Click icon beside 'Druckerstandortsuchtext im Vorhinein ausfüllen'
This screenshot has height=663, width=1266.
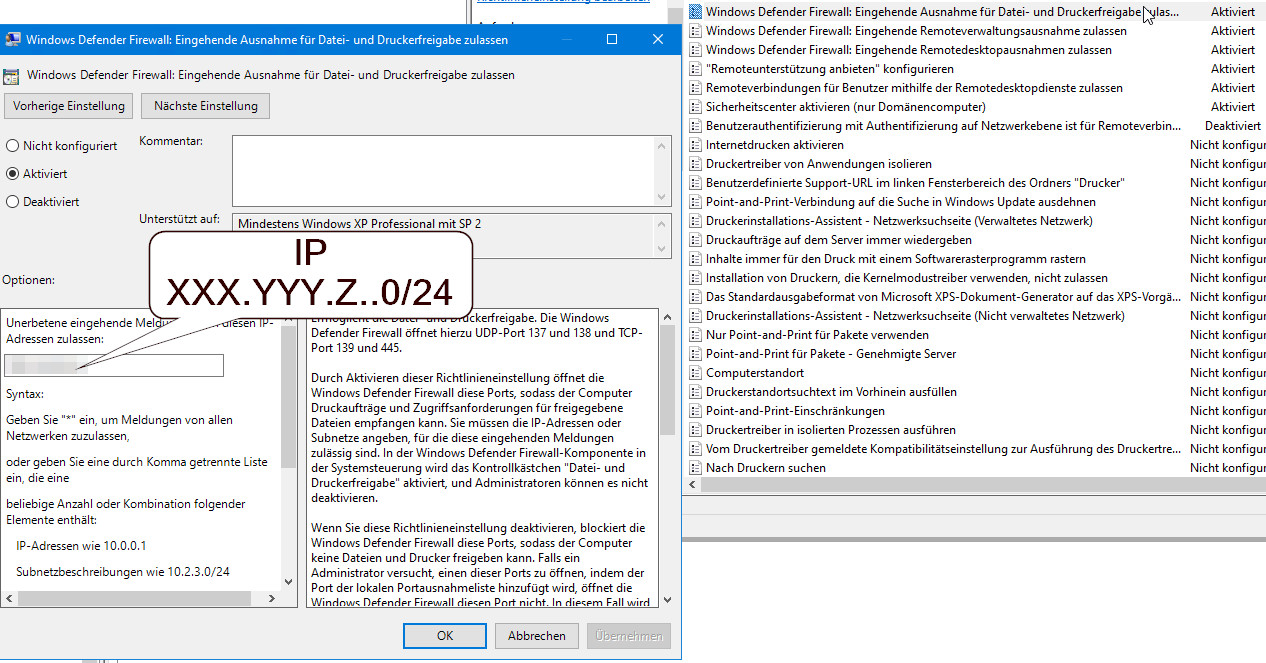(x=696, y=392)
